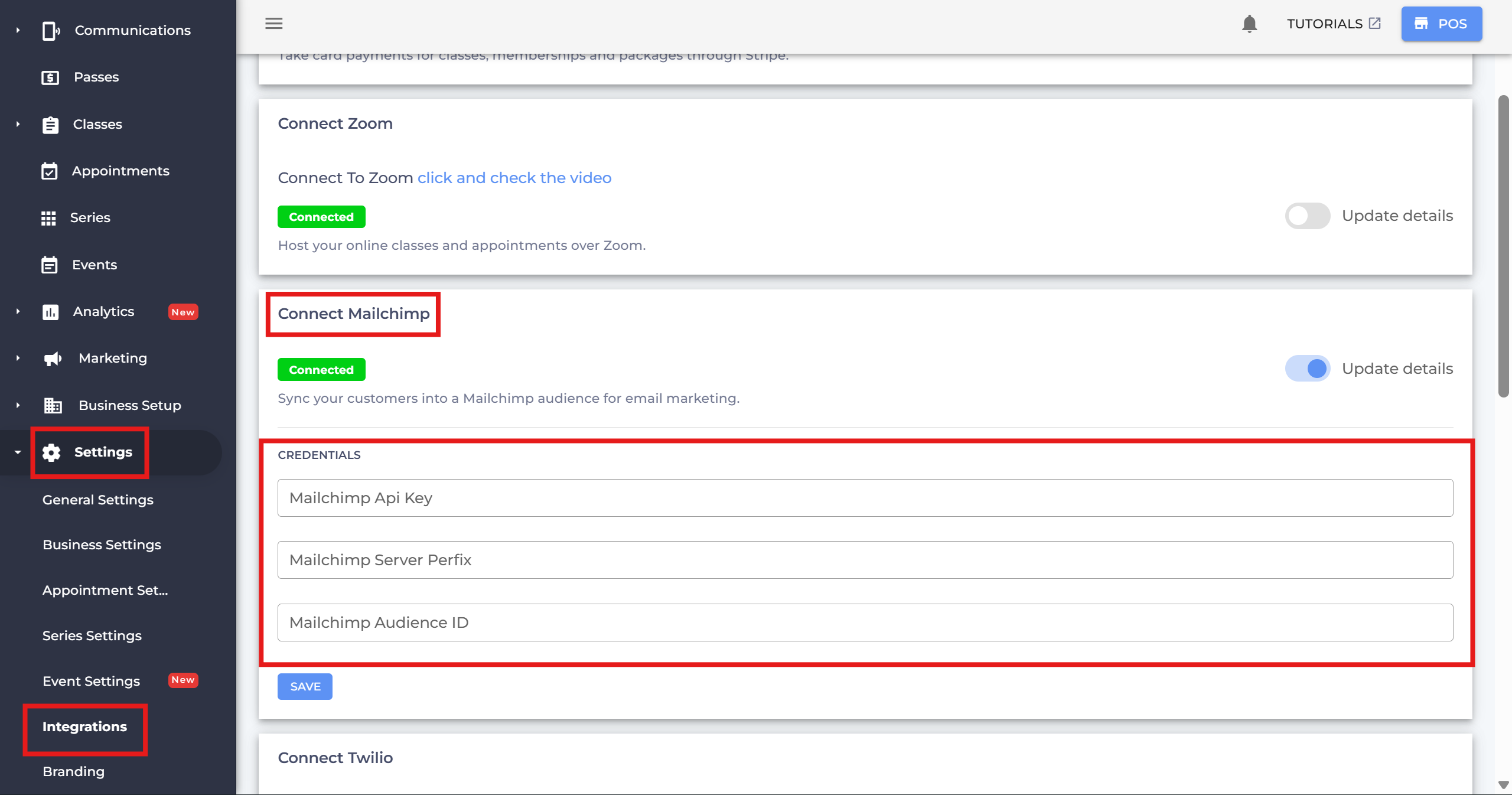Click the Communications sidebar icon
Screen dimensions: 1512x795
point(51,31)
